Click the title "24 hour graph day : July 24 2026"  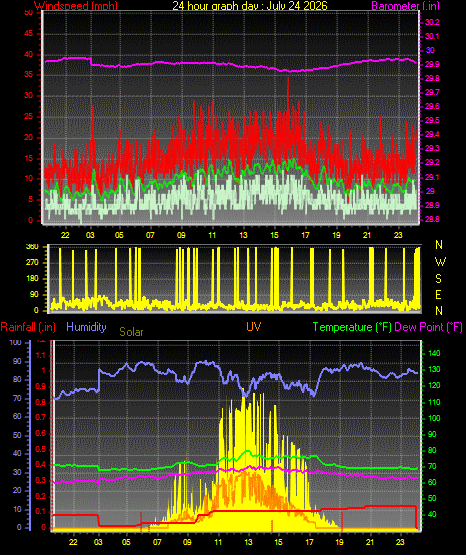click(250, 6)
